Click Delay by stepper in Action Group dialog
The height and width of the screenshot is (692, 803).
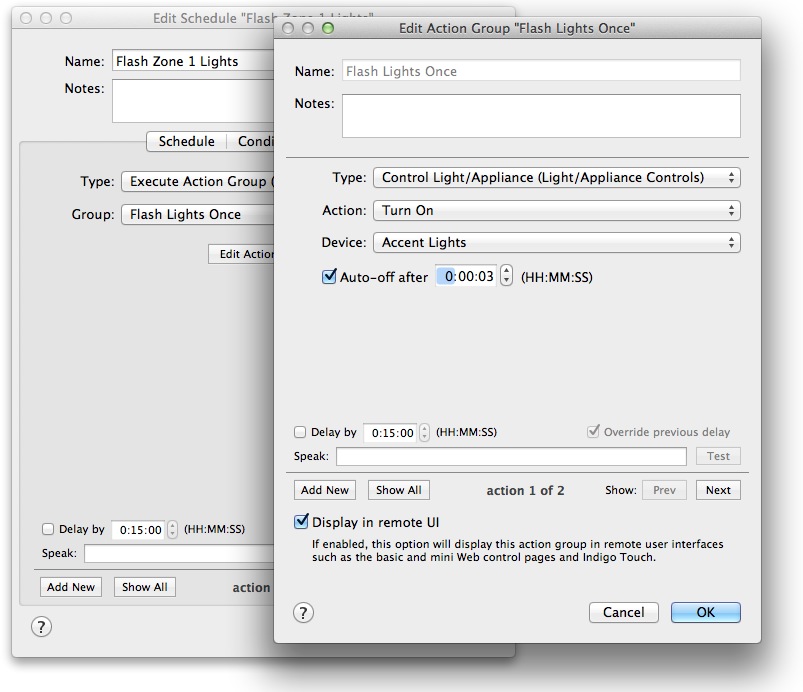click(x=425, y=433)
